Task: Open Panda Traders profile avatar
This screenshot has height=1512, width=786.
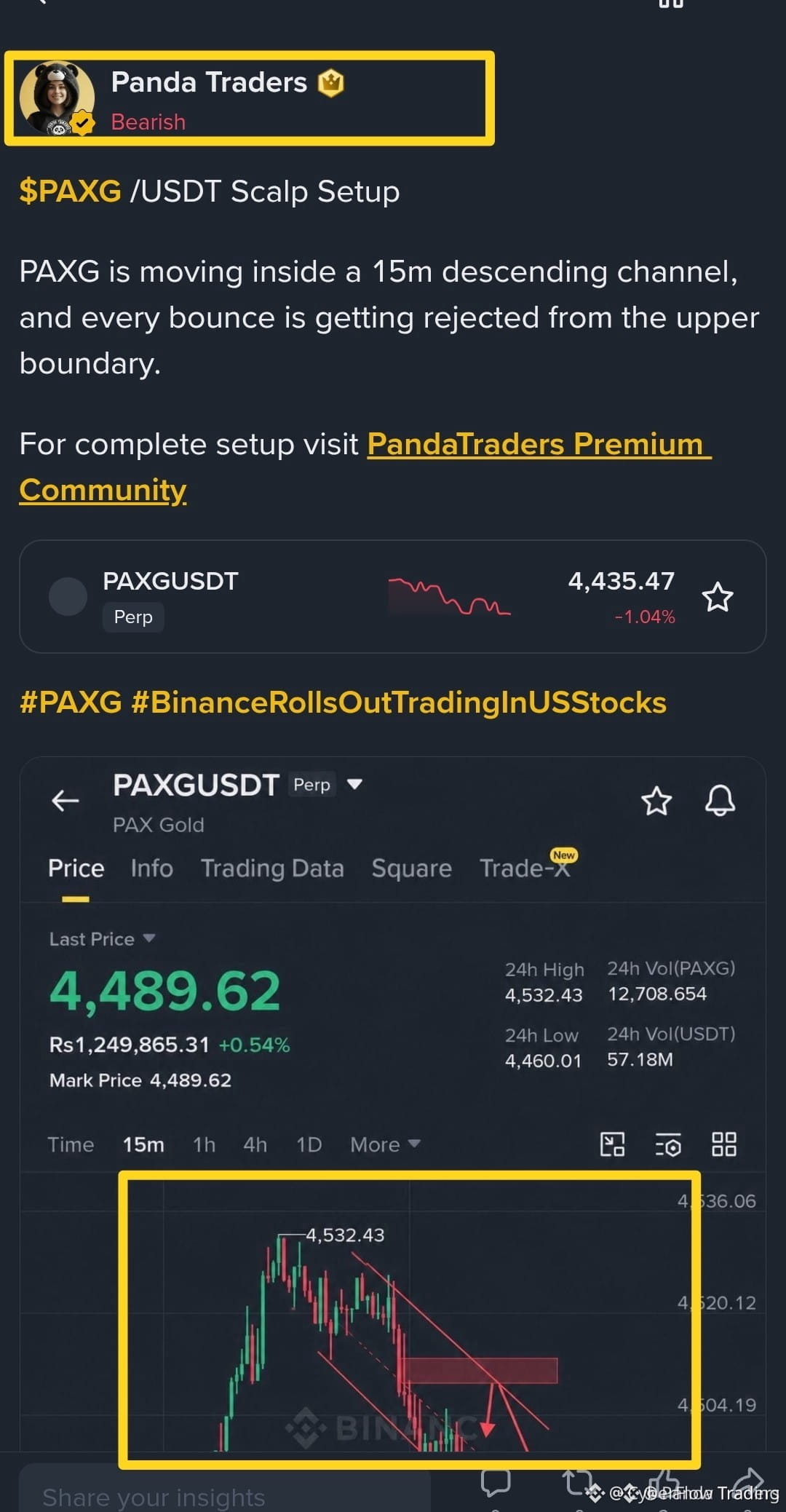Action: click(56, 98)
